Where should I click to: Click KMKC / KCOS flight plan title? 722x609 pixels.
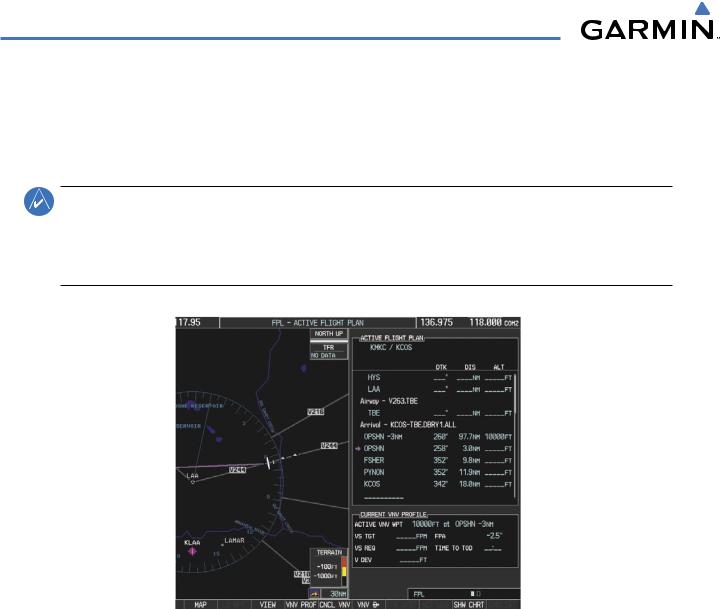point(391,348)
